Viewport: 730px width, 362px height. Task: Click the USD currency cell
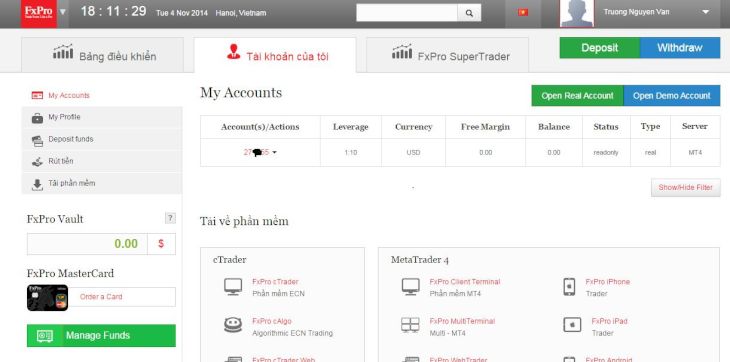tap(413, 153)
